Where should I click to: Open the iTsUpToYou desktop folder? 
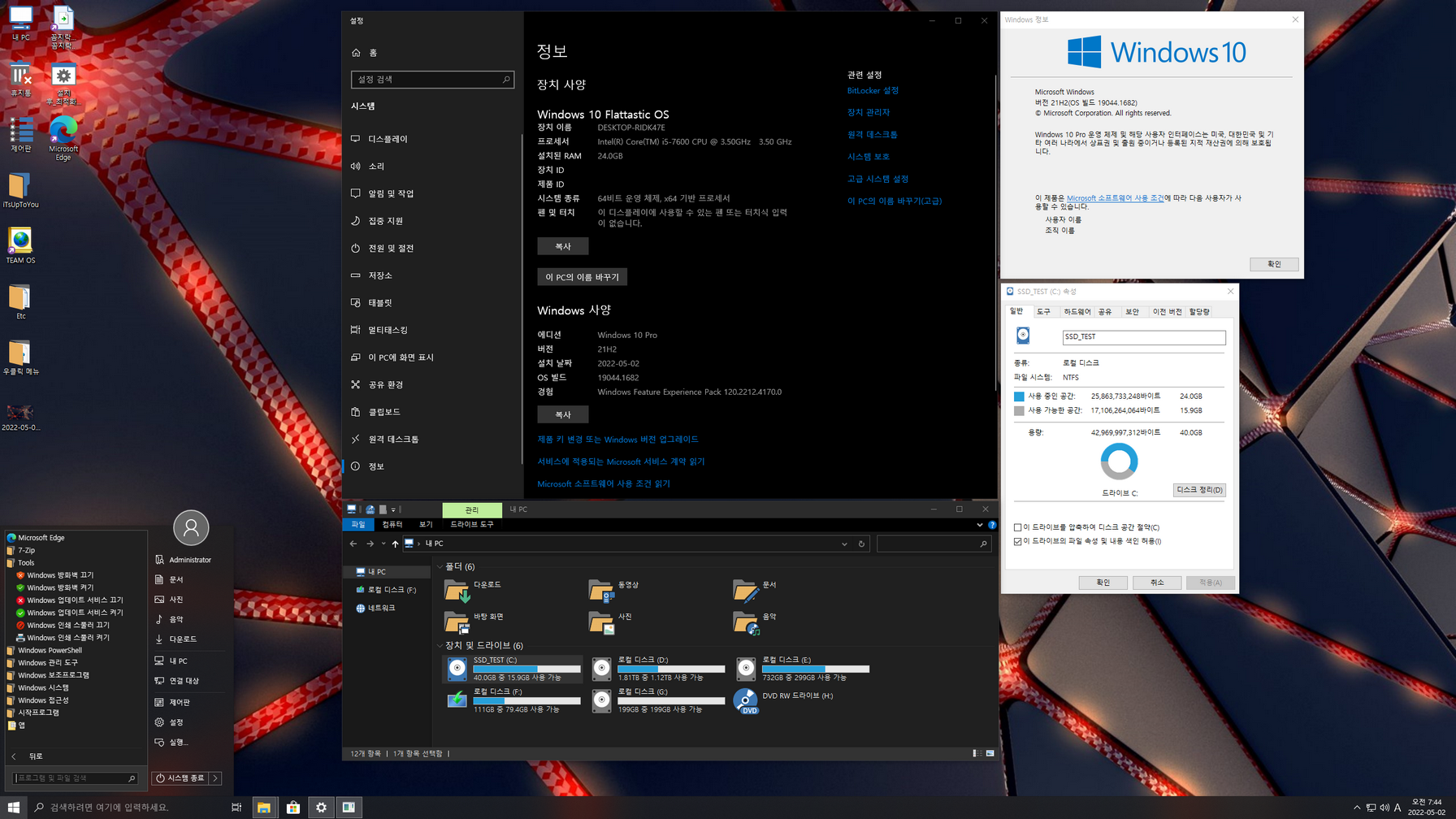[20, 190]
